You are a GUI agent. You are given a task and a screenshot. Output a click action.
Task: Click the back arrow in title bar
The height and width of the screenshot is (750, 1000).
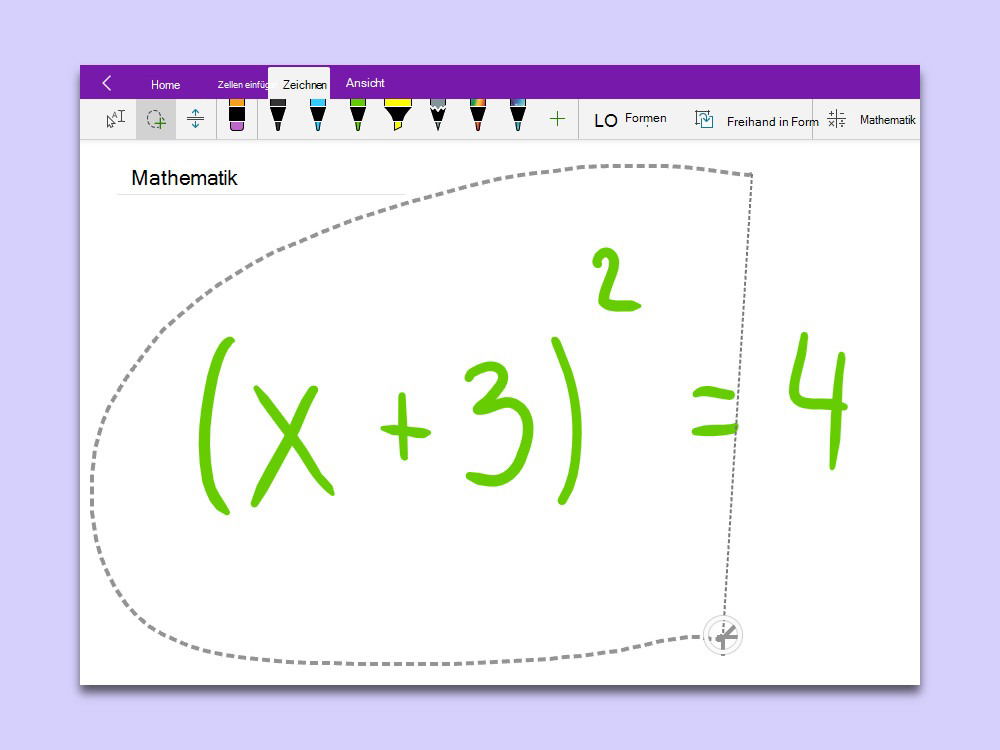point(107,84)
